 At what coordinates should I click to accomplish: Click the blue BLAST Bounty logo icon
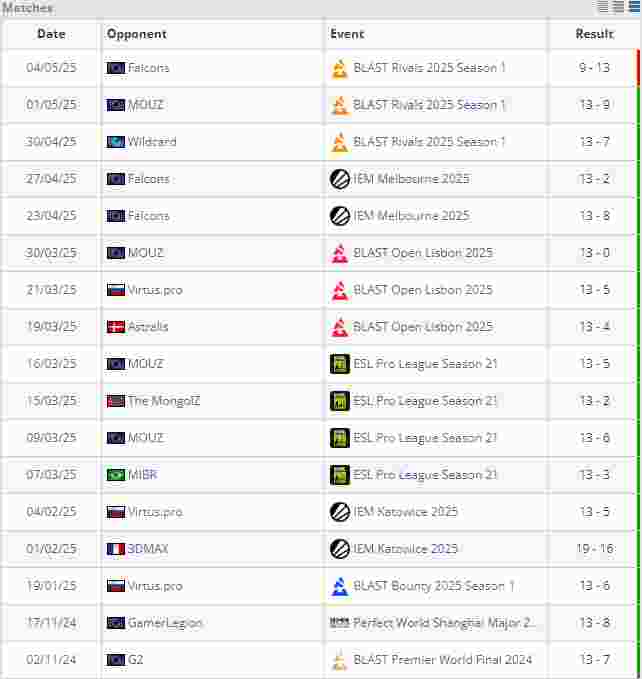[x=340, y=586]
